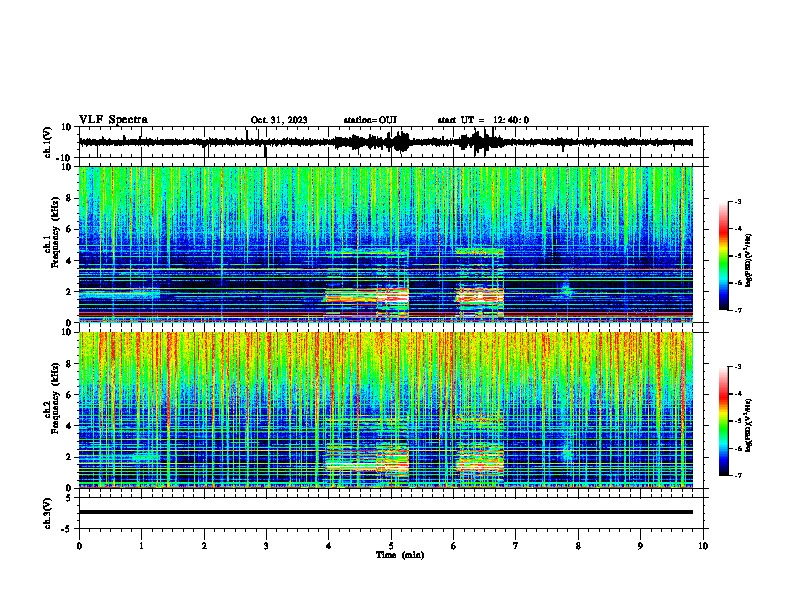The width and height of the screenshot is (792, 612).
Task: Click the time axis tick label "8"
Action: tap(578, 546)
